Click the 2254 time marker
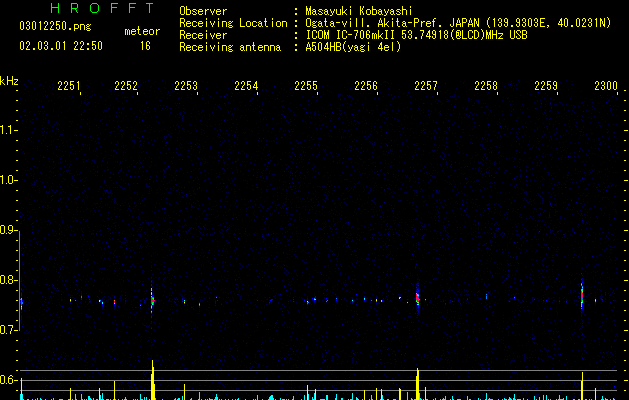 coord(246,86)
